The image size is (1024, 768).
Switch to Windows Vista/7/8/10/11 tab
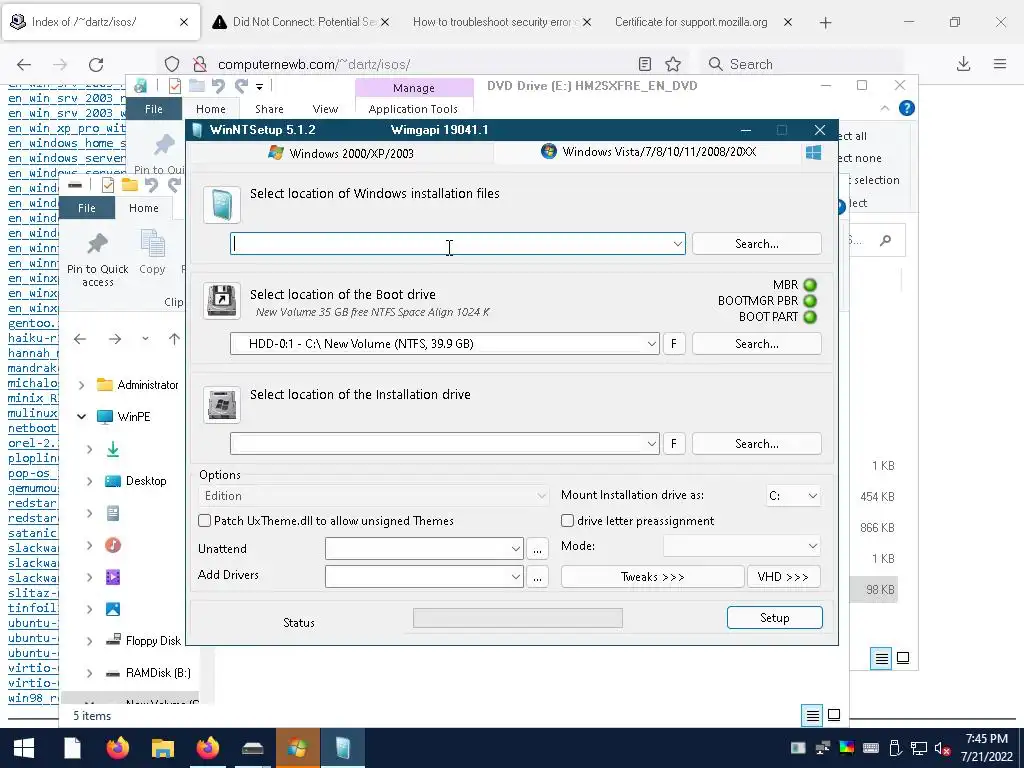[648, 152]
